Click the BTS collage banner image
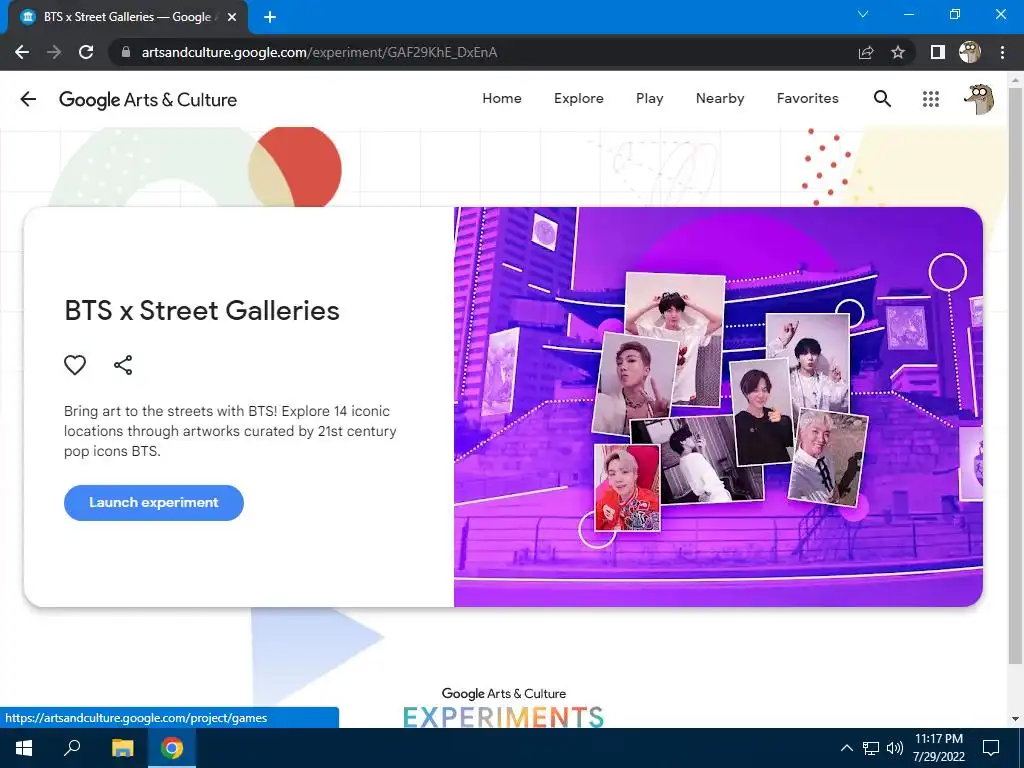The height and width of the screenshot is (768, 1024). (718, 407)
